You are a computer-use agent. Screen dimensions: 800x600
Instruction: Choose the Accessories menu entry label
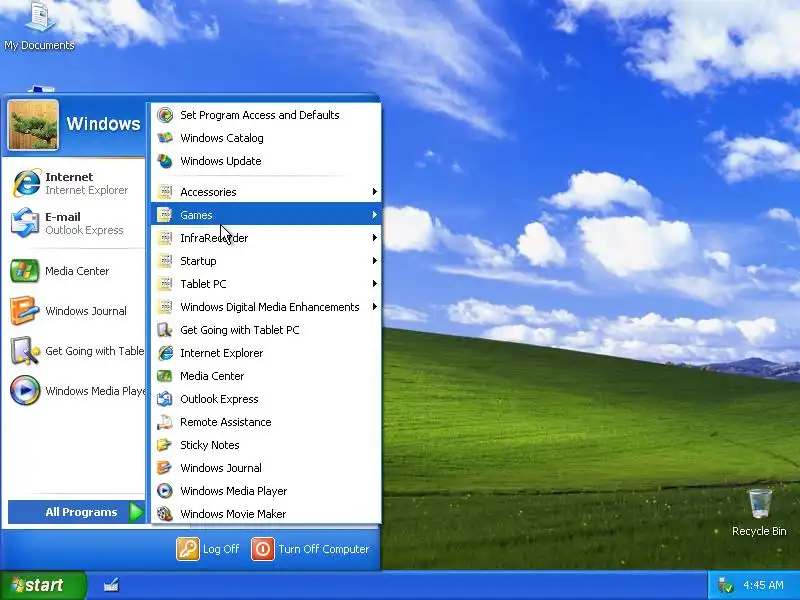coord(208,192)
